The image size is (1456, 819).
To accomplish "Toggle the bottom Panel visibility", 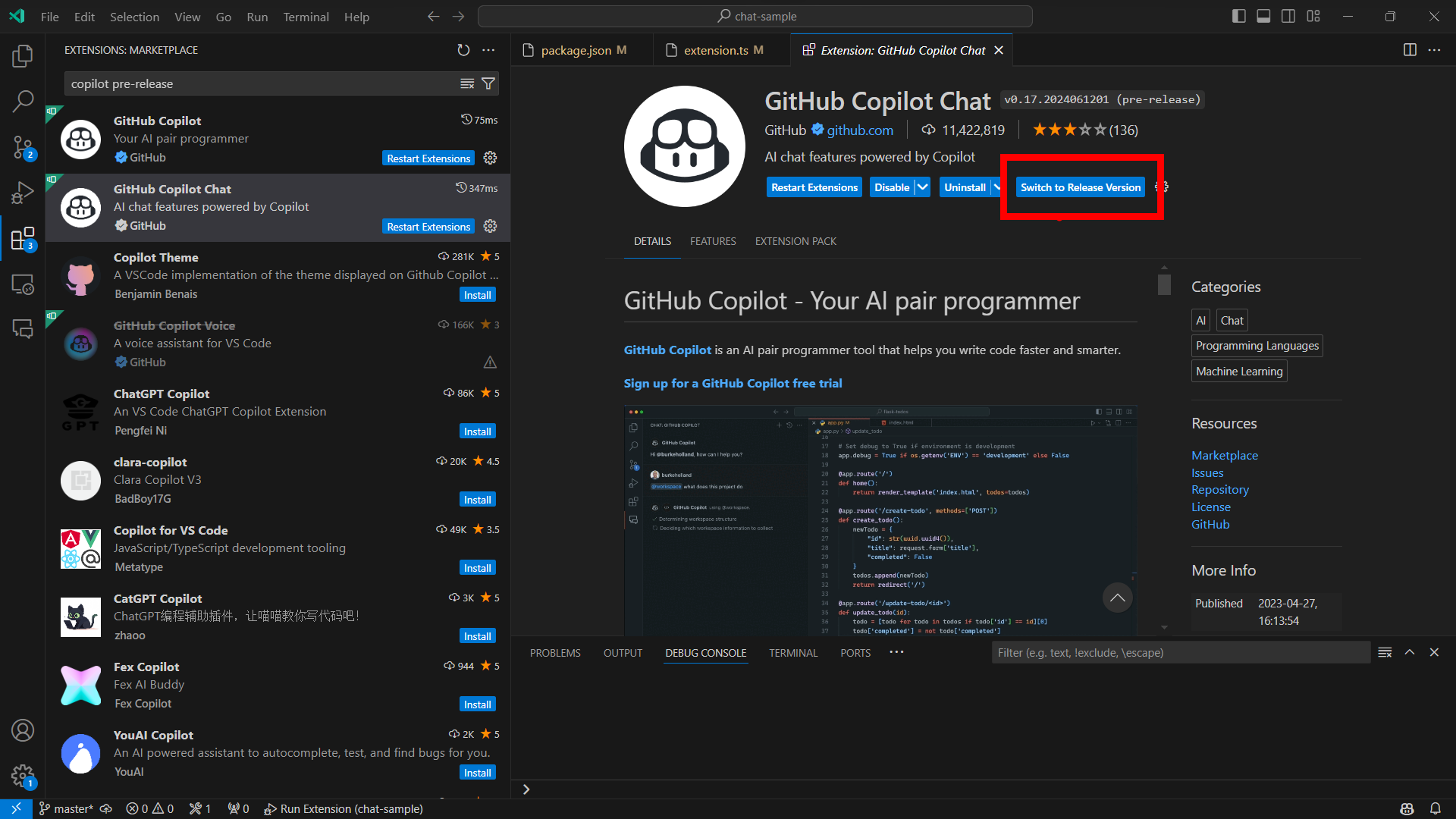I will pos(1263,16).
